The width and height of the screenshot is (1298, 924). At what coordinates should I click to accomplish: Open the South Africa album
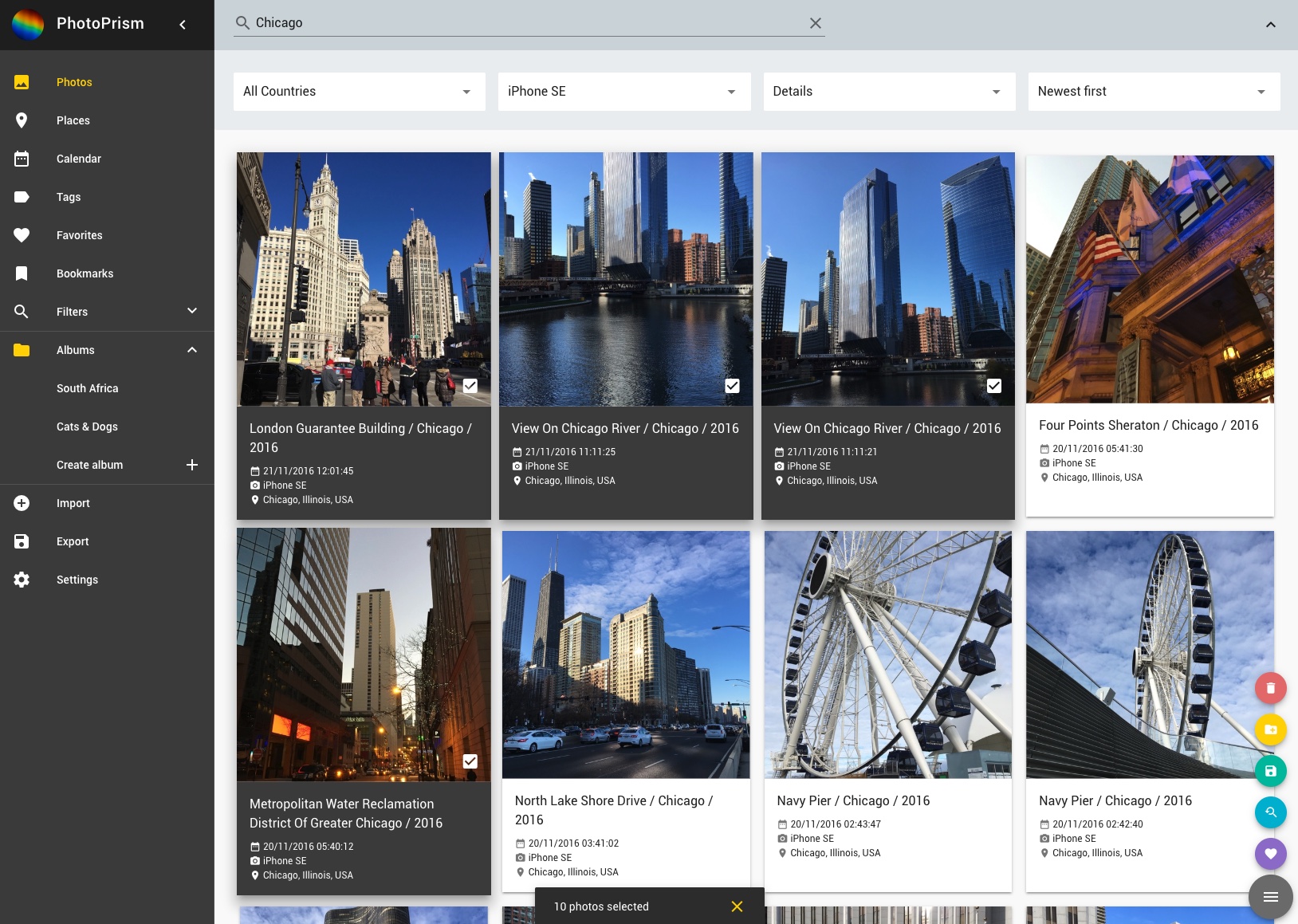(88, 388)
